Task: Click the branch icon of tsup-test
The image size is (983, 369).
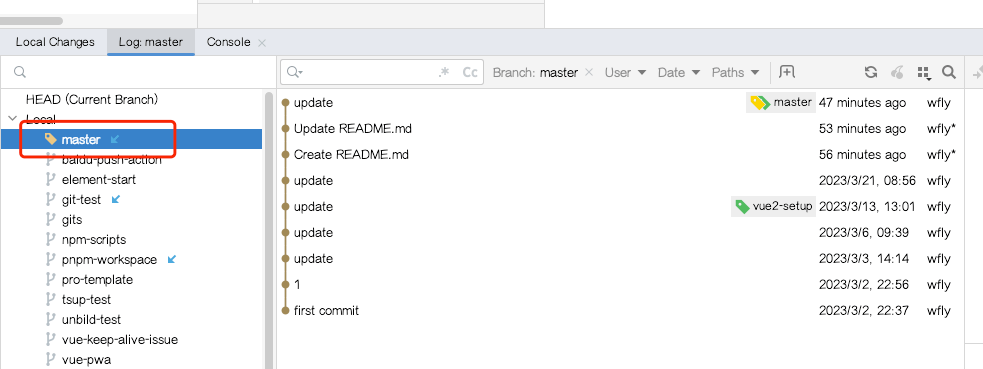Action: coord(51,299)
